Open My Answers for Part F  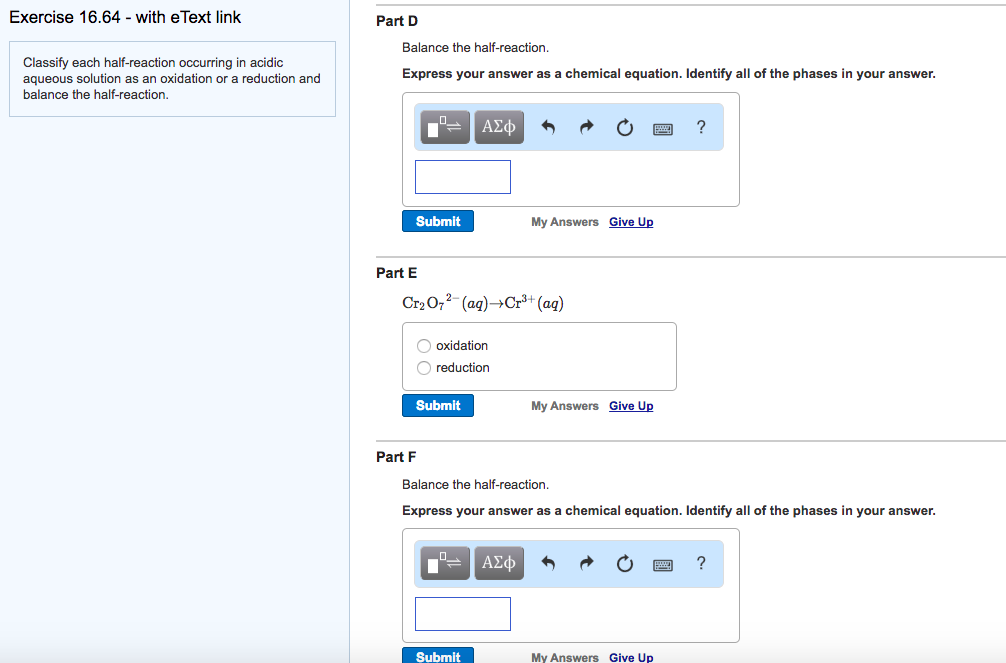[x=564, y=657]
